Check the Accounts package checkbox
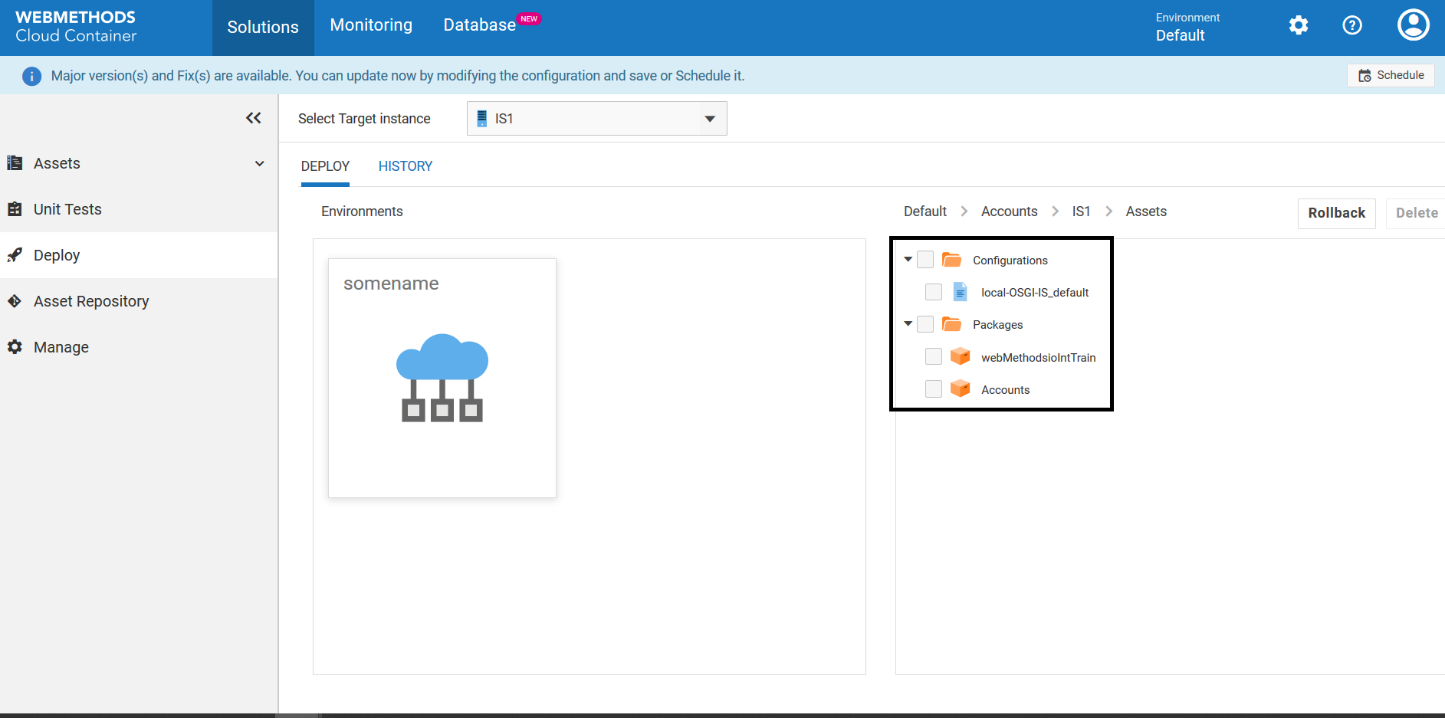The height and width of the screenshot is (718, 1445). pyautogui.click(x=933, y=389)
